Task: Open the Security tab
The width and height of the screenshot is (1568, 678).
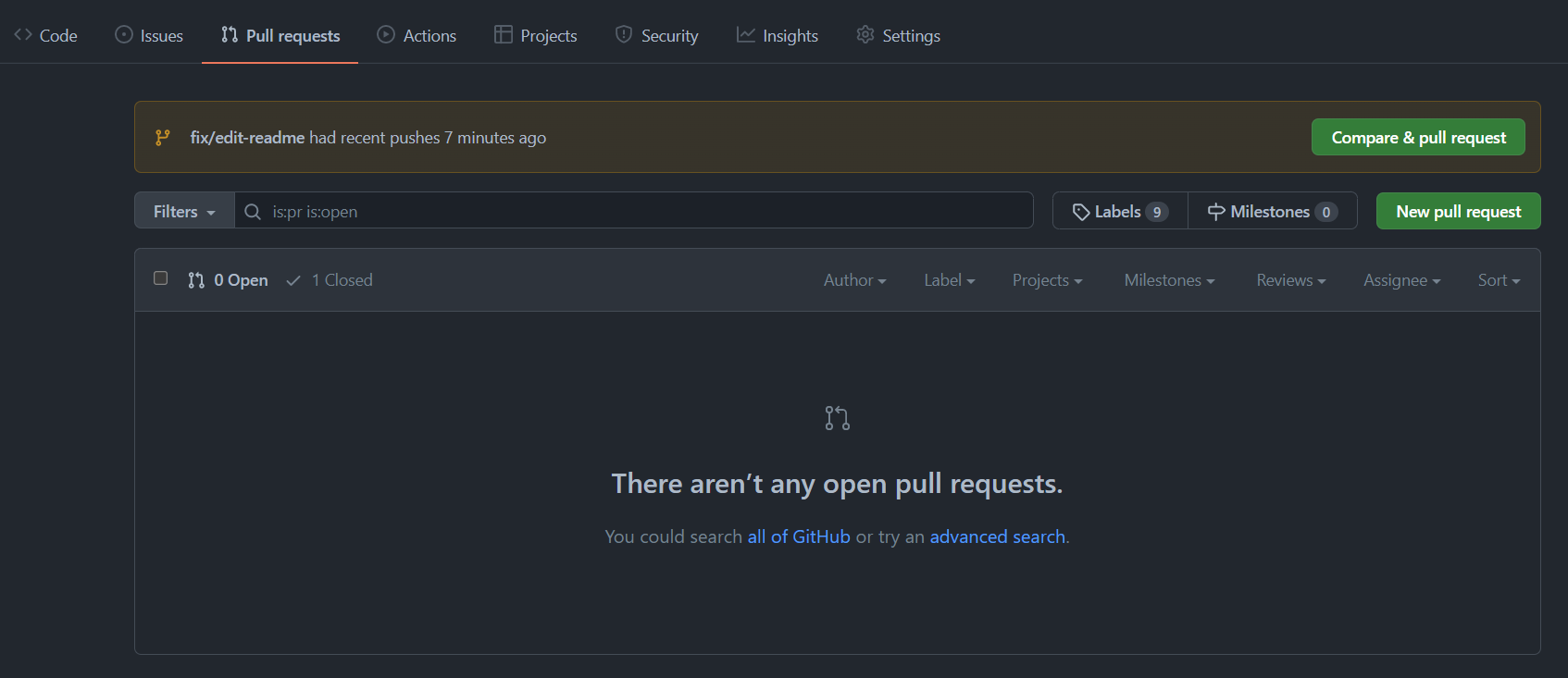Action: point(657,35)
